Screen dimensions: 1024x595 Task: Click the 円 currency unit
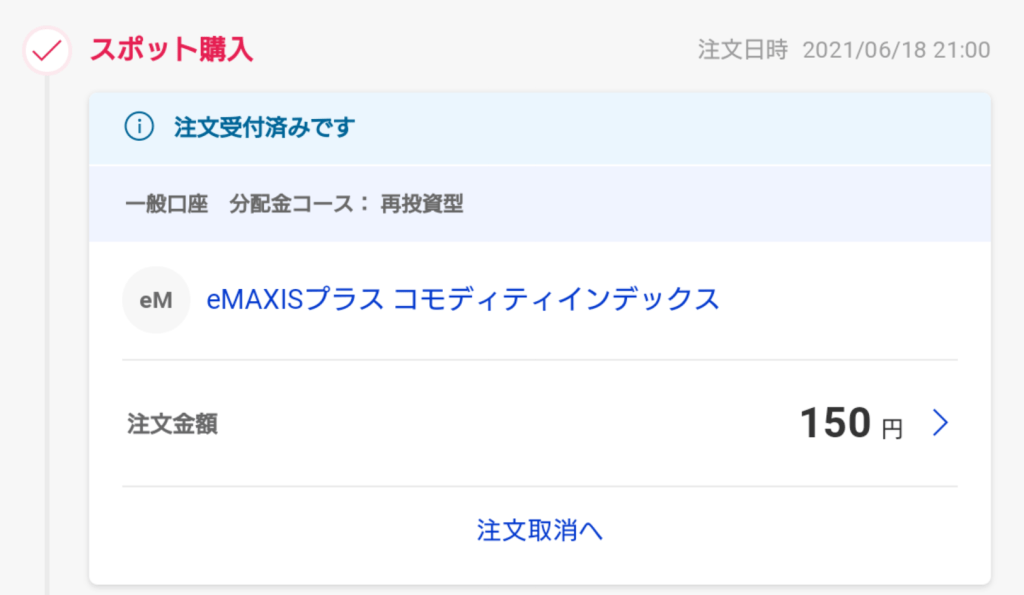point(891,429)
